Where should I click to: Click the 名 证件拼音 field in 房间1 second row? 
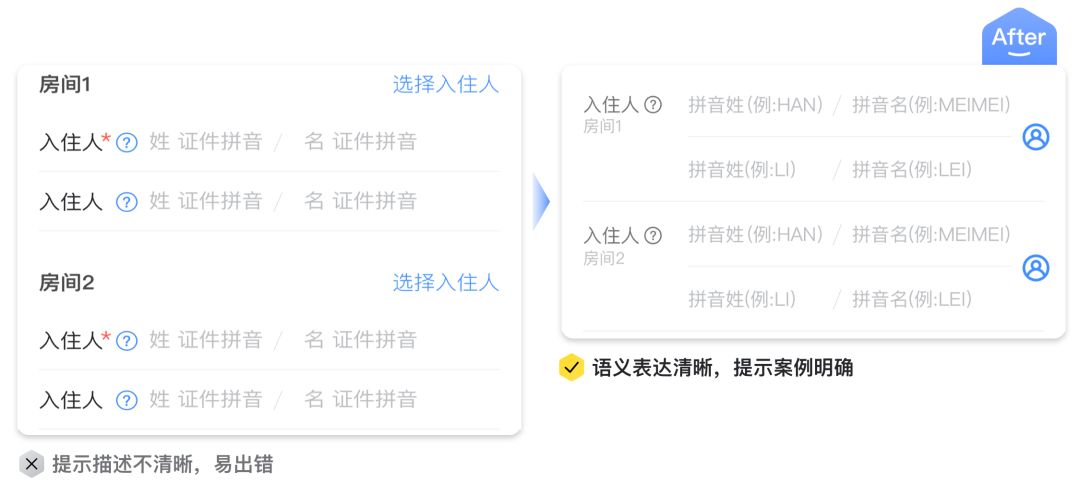click(360, 201)
